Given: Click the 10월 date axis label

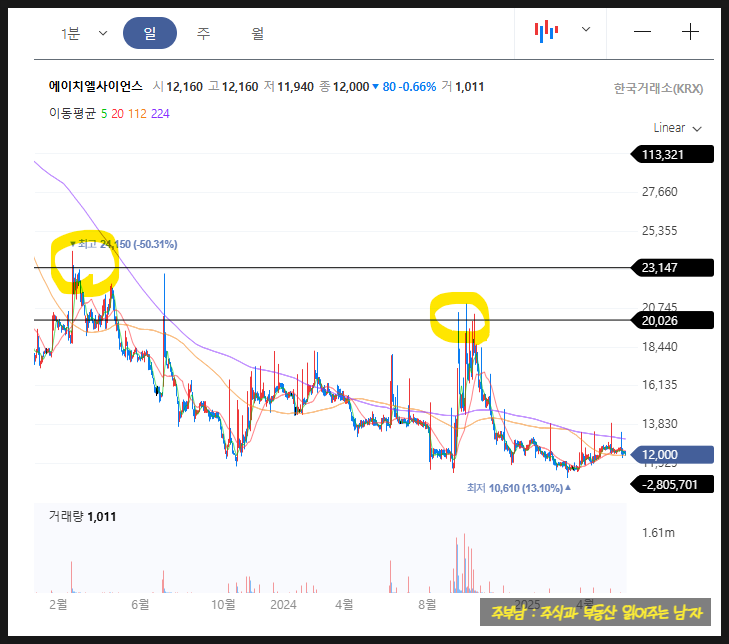Looking at the screenshot, I should 223,604.
